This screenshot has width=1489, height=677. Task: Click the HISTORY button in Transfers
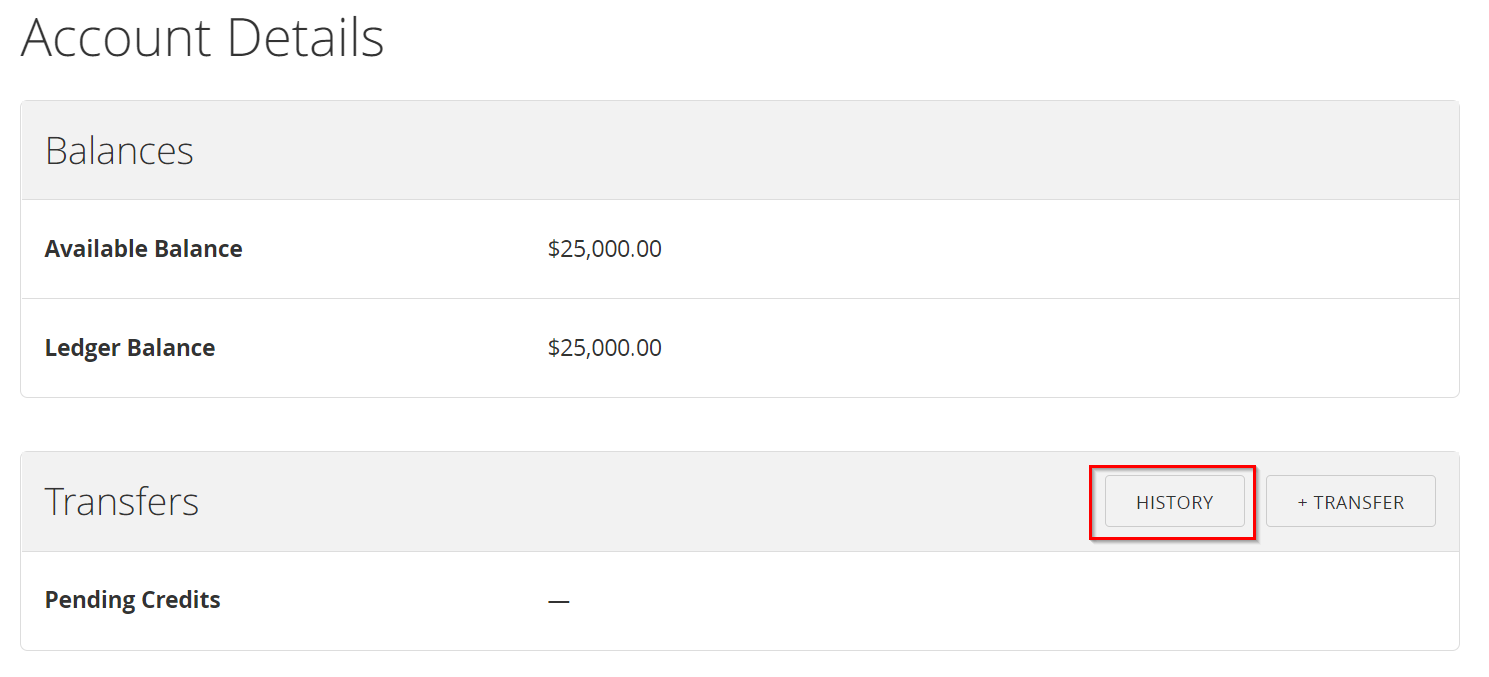[1174, 501]
